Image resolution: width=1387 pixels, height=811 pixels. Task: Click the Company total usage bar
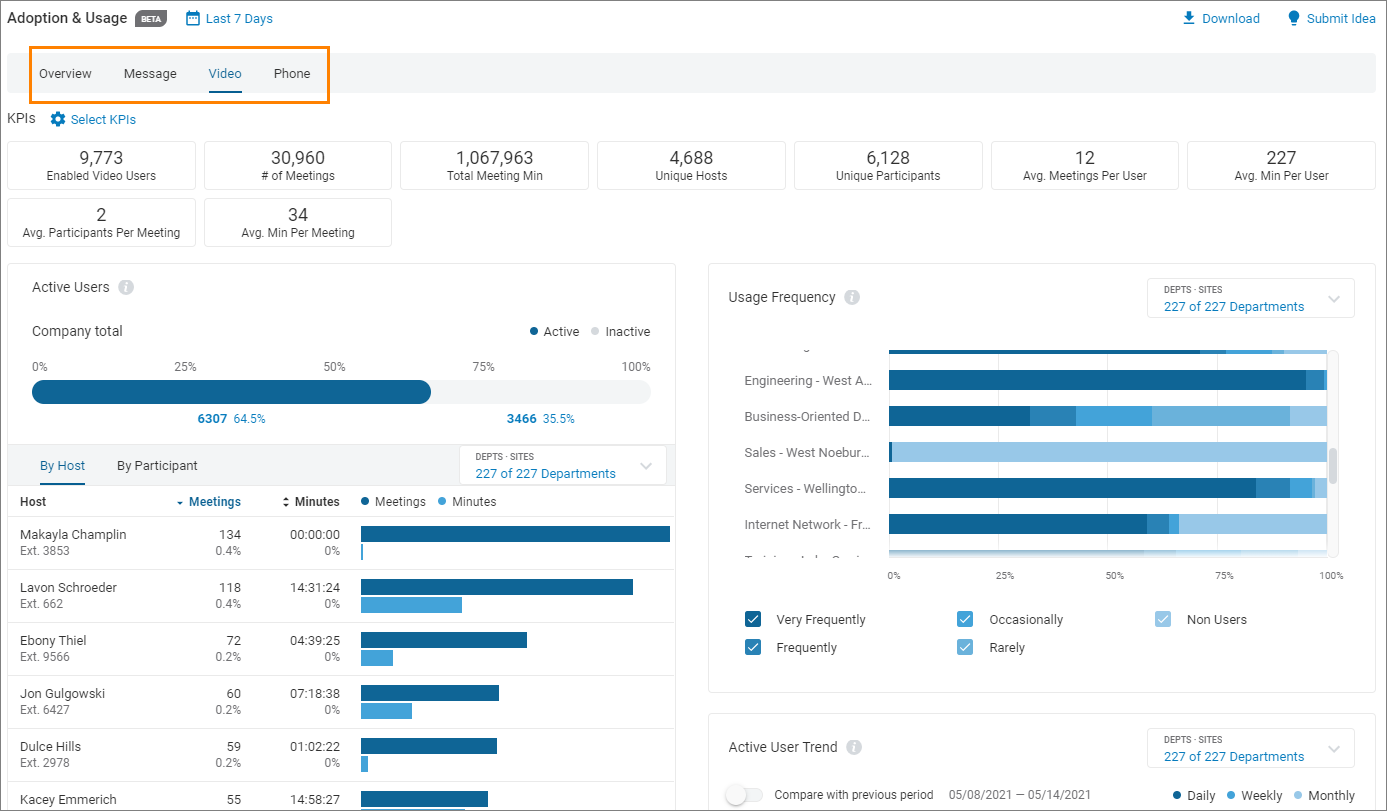click(230, 392)
